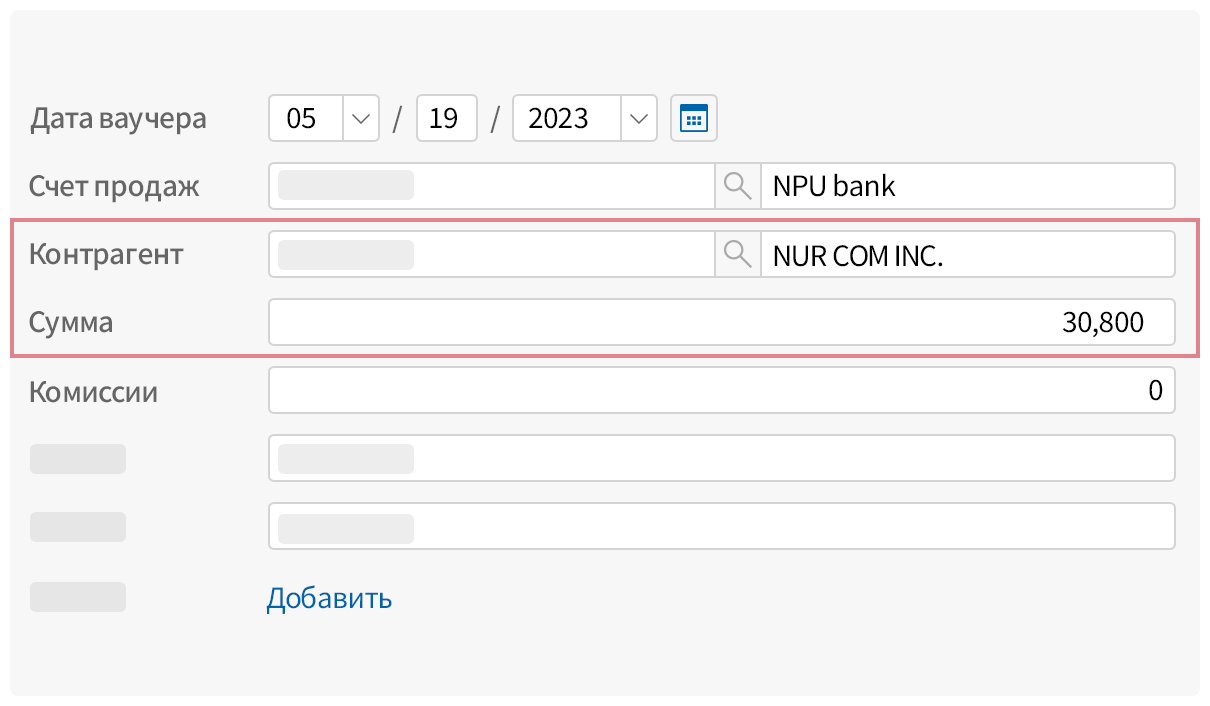Expand the year dropdown arrow

639,119
